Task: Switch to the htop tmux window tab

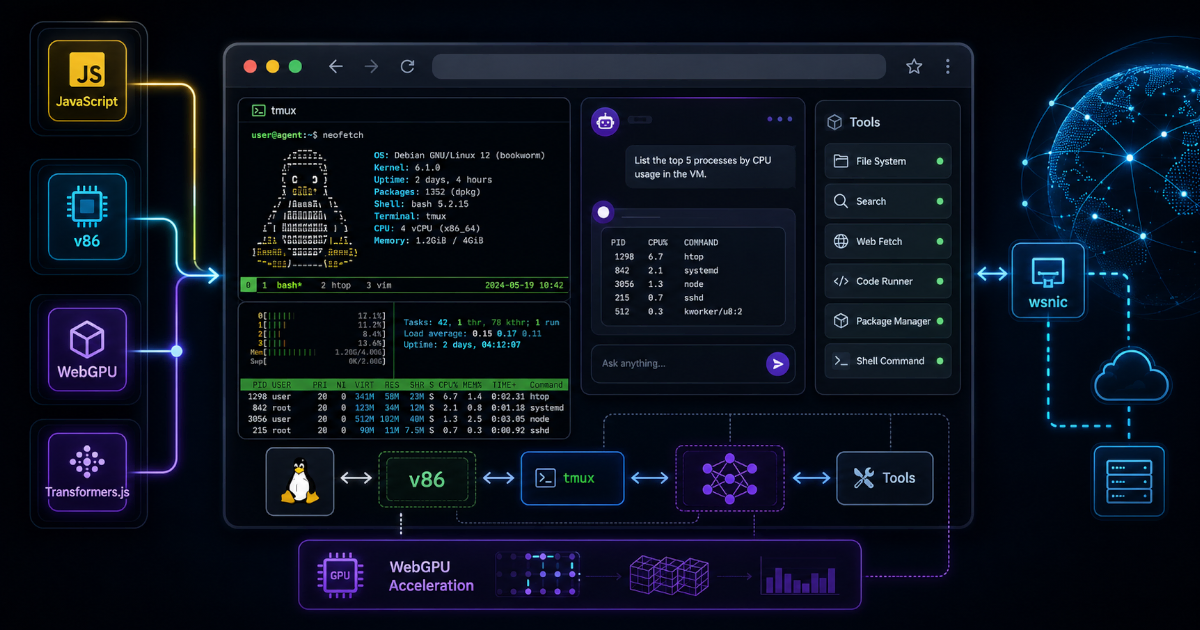Action: point(335,285)
